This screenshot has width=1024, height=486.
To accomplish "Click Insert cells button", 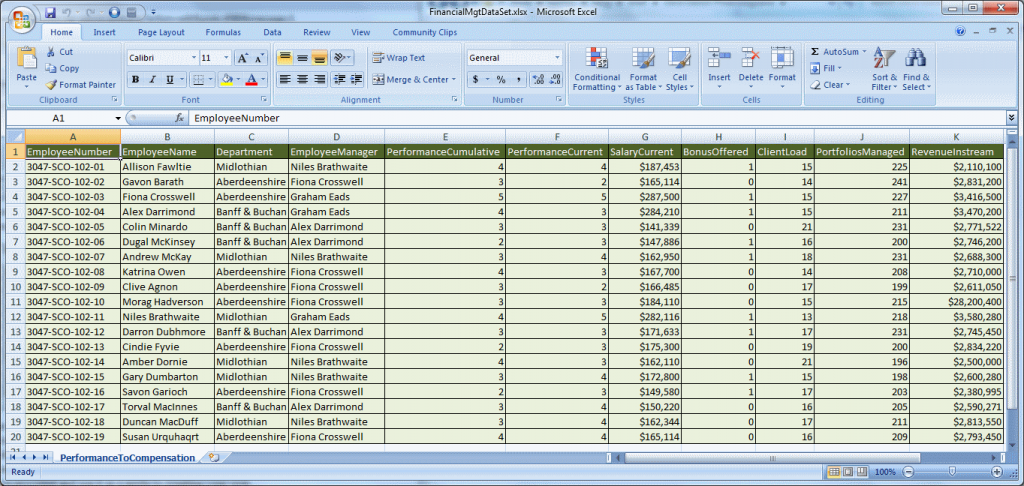I will click(720, 69).
